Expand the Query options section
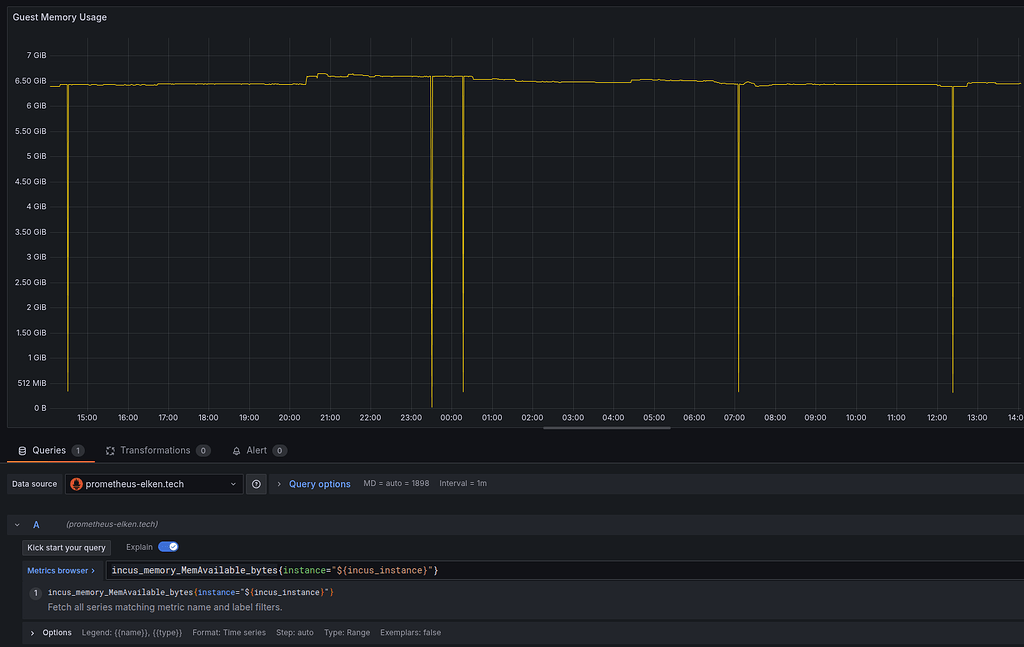1024x647 pixels. coord(279,483)
